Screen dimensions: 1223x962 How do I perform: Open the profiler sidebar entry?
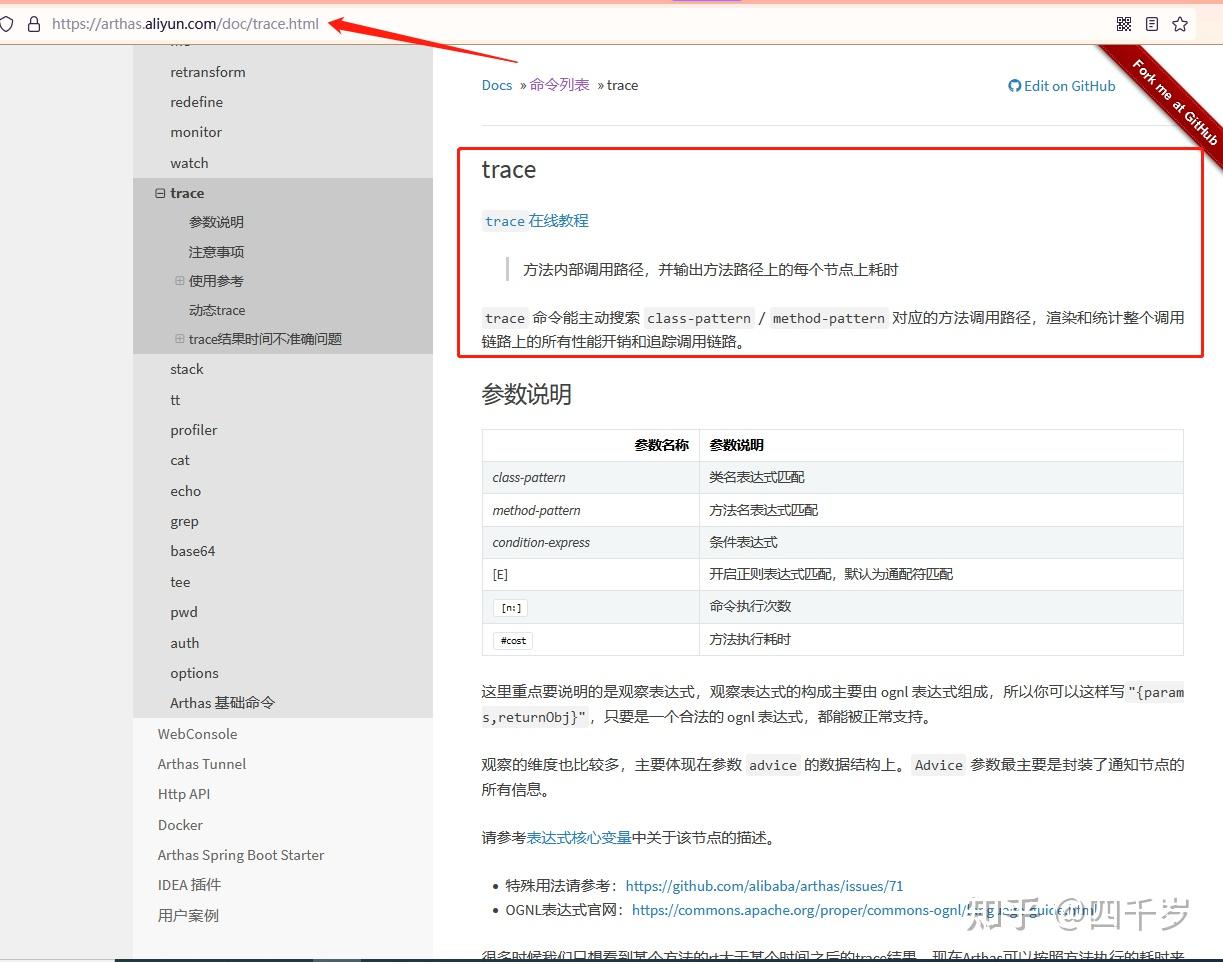tap(194, 430)
